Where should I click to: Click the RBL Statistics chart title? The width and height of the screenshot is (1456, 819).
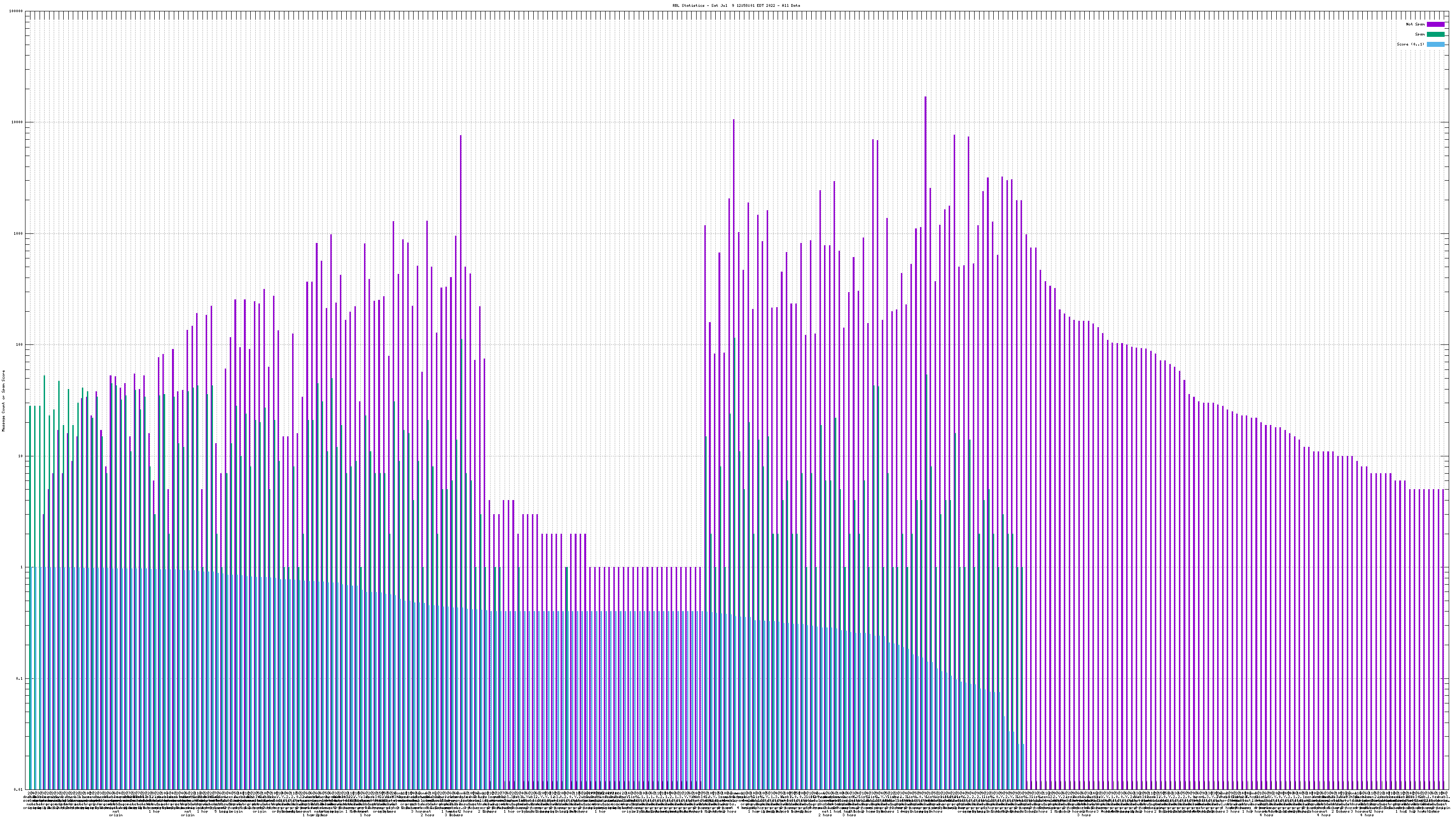coord(736,5)
